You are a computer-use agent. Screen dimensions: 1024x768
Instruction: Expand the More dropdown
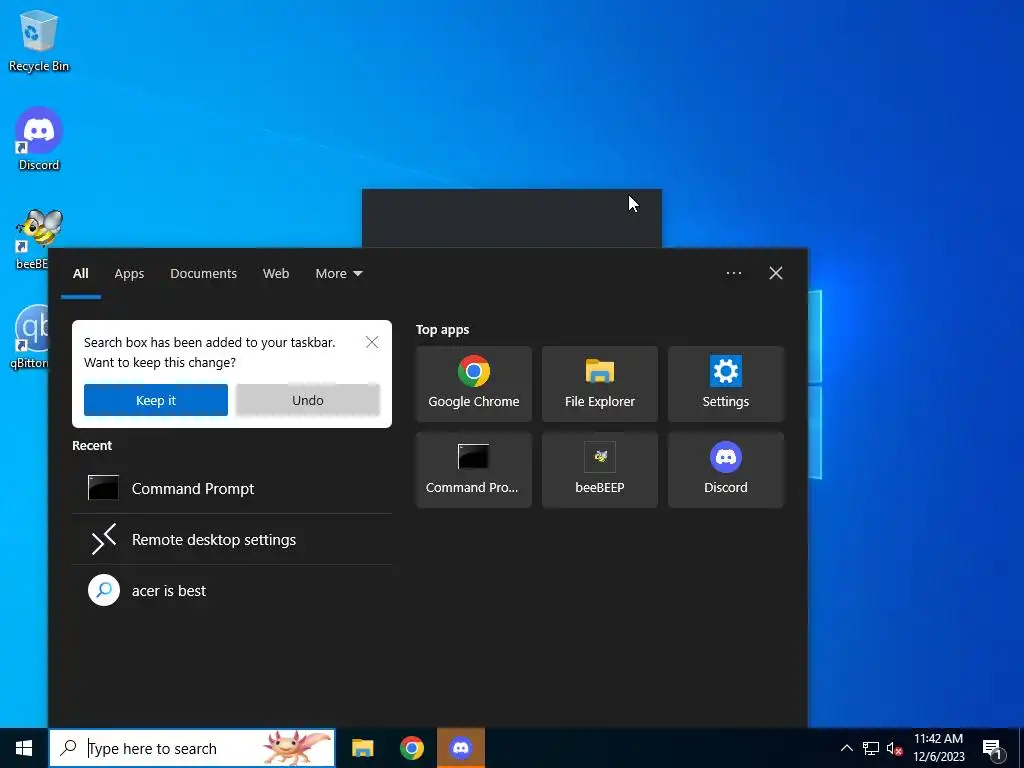[338, 274]
